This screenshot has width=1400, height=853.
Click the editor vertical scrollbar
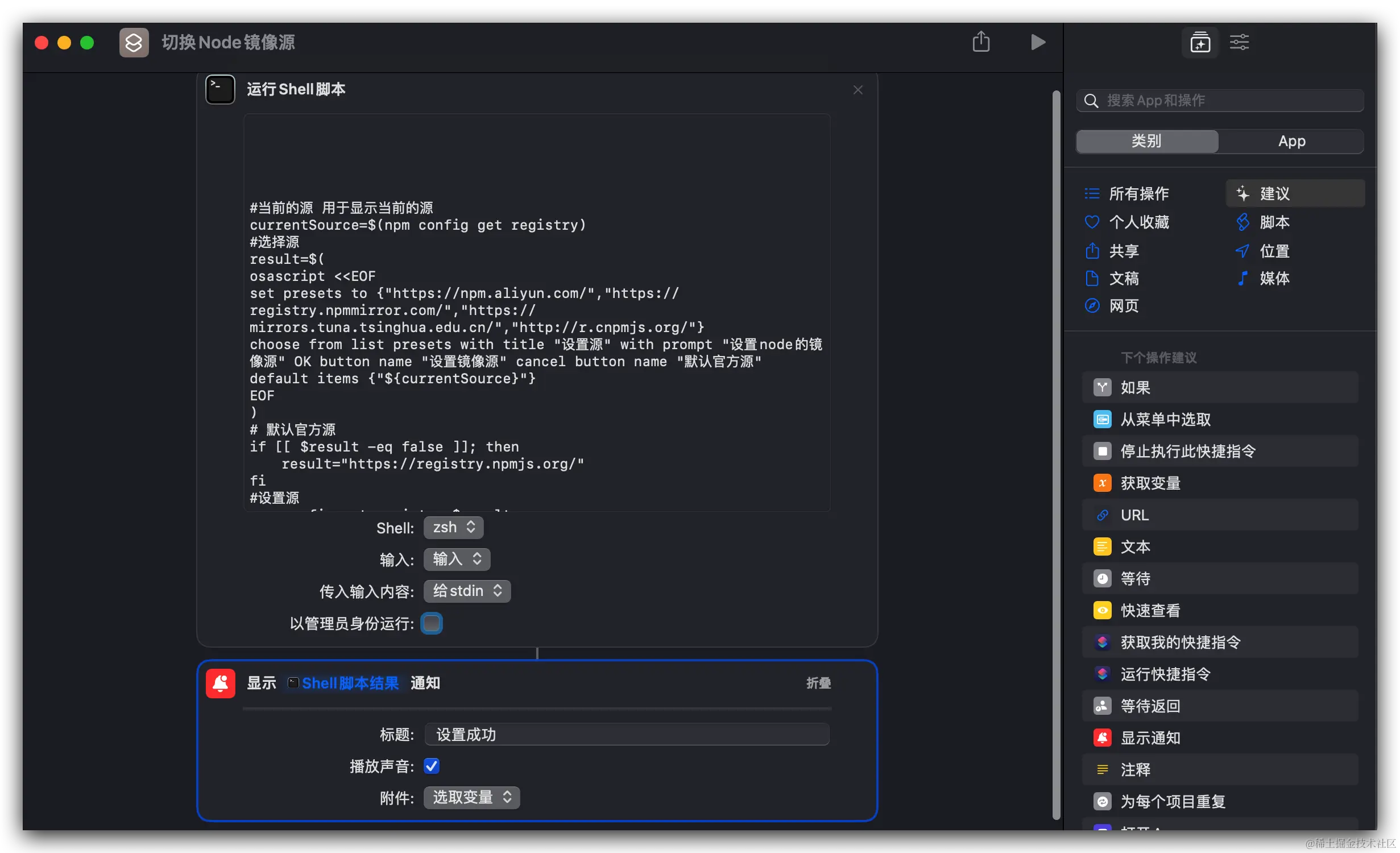point(1056,455)
